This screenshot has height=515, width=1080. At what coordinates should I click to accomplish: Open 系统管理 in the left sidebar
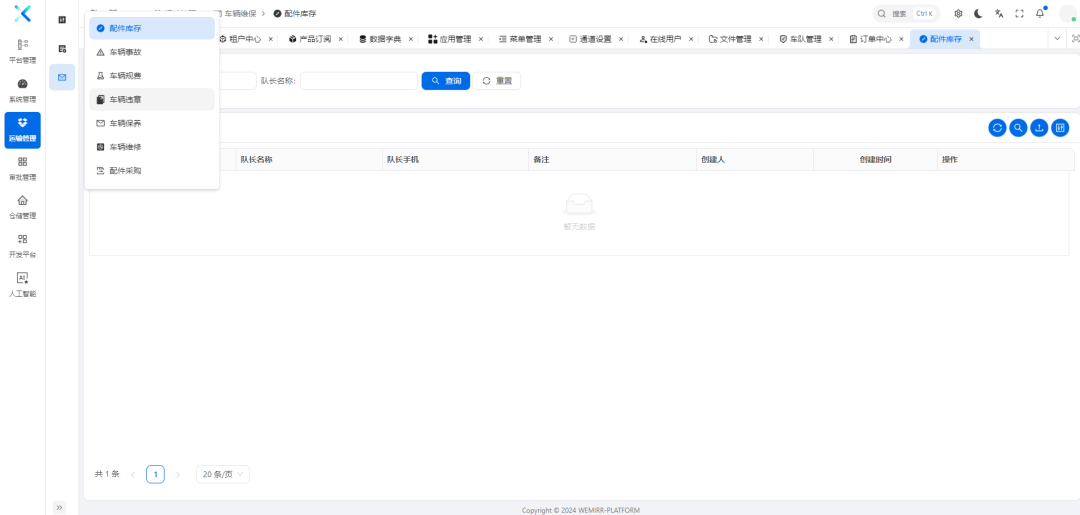tap(22, 91)
